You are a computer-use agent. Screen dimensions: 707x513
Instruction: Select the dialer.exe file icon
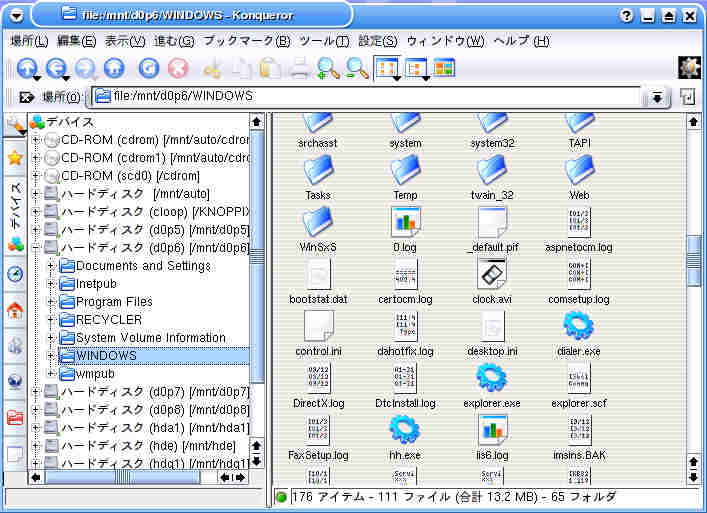(x=578, y=334)
